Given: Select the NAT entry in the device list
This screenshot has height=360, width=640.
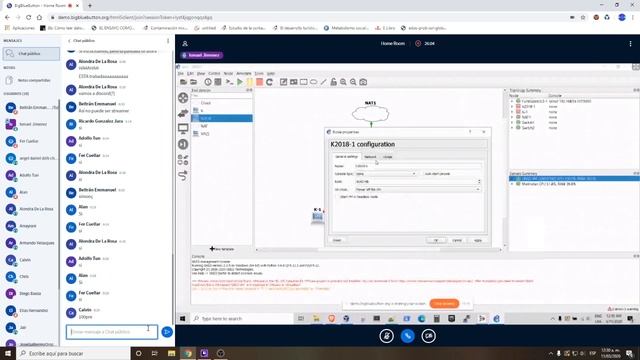Looking at the screenshot, I should (222, 126).
